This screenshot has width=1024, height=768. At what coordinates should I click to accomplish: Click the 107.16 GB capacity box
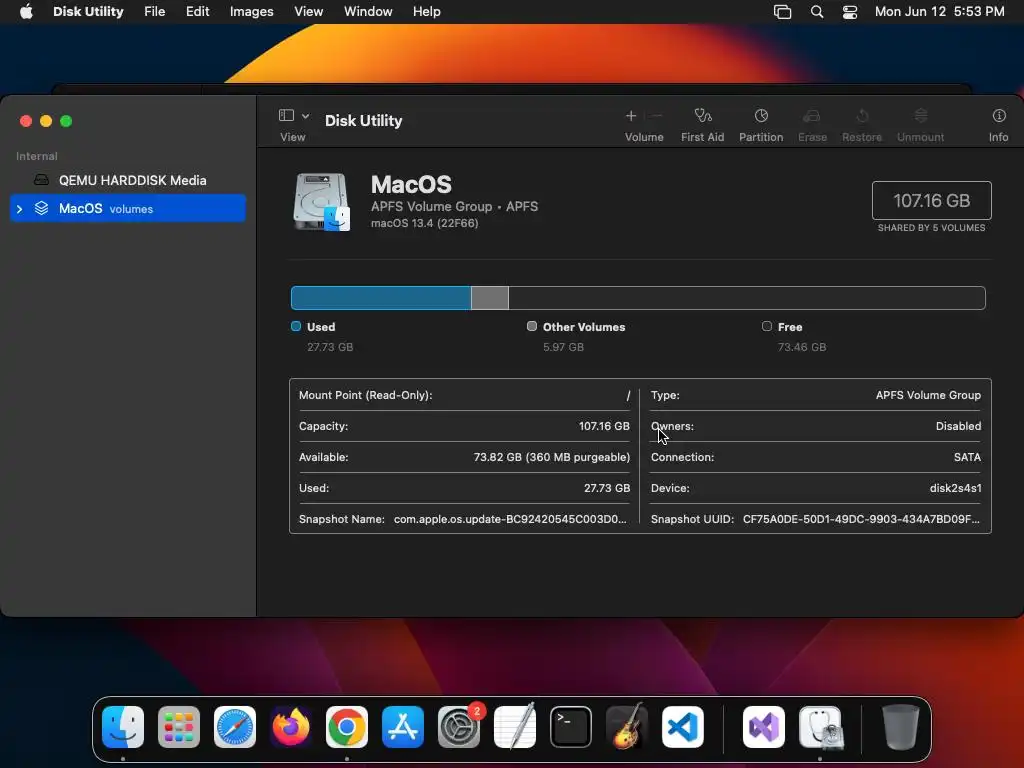pos(931,200)
